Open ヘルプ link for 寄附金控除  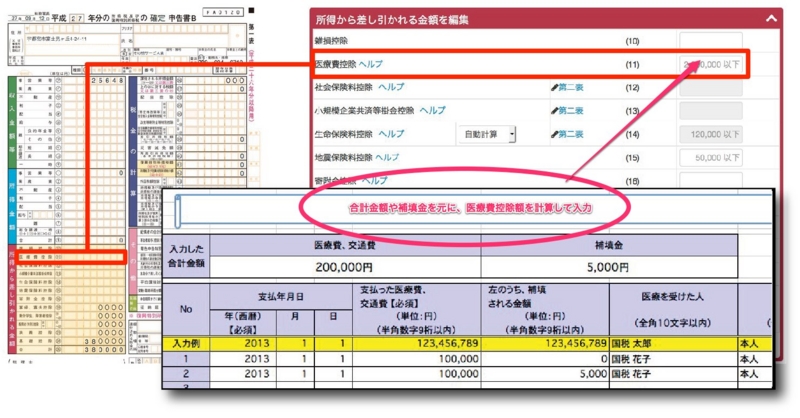pyautogui.click(x=374, y=180)
